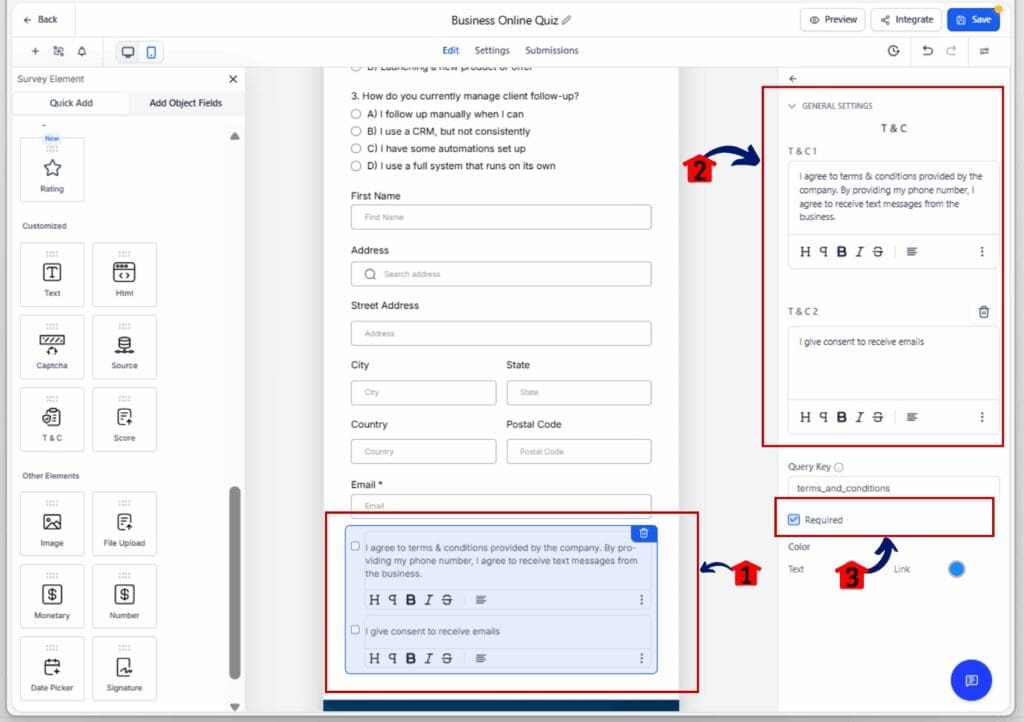Add the Signature element
This screenshot has width=1024, height=722.
[124, 669]
